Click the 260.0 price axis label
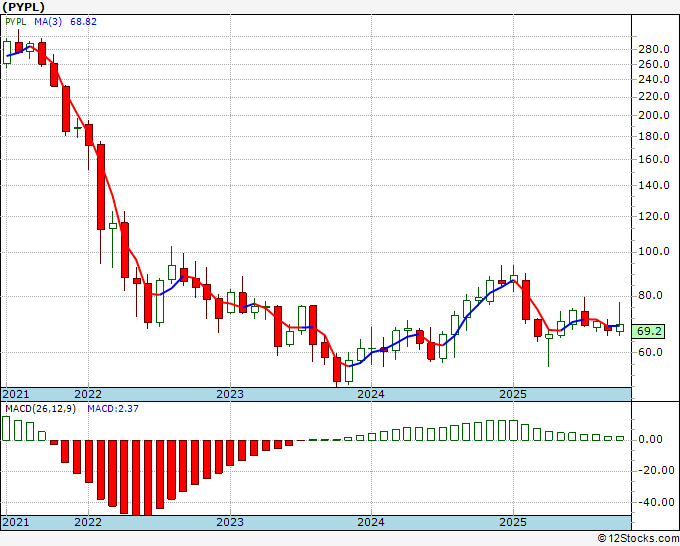 coord(654,64)
